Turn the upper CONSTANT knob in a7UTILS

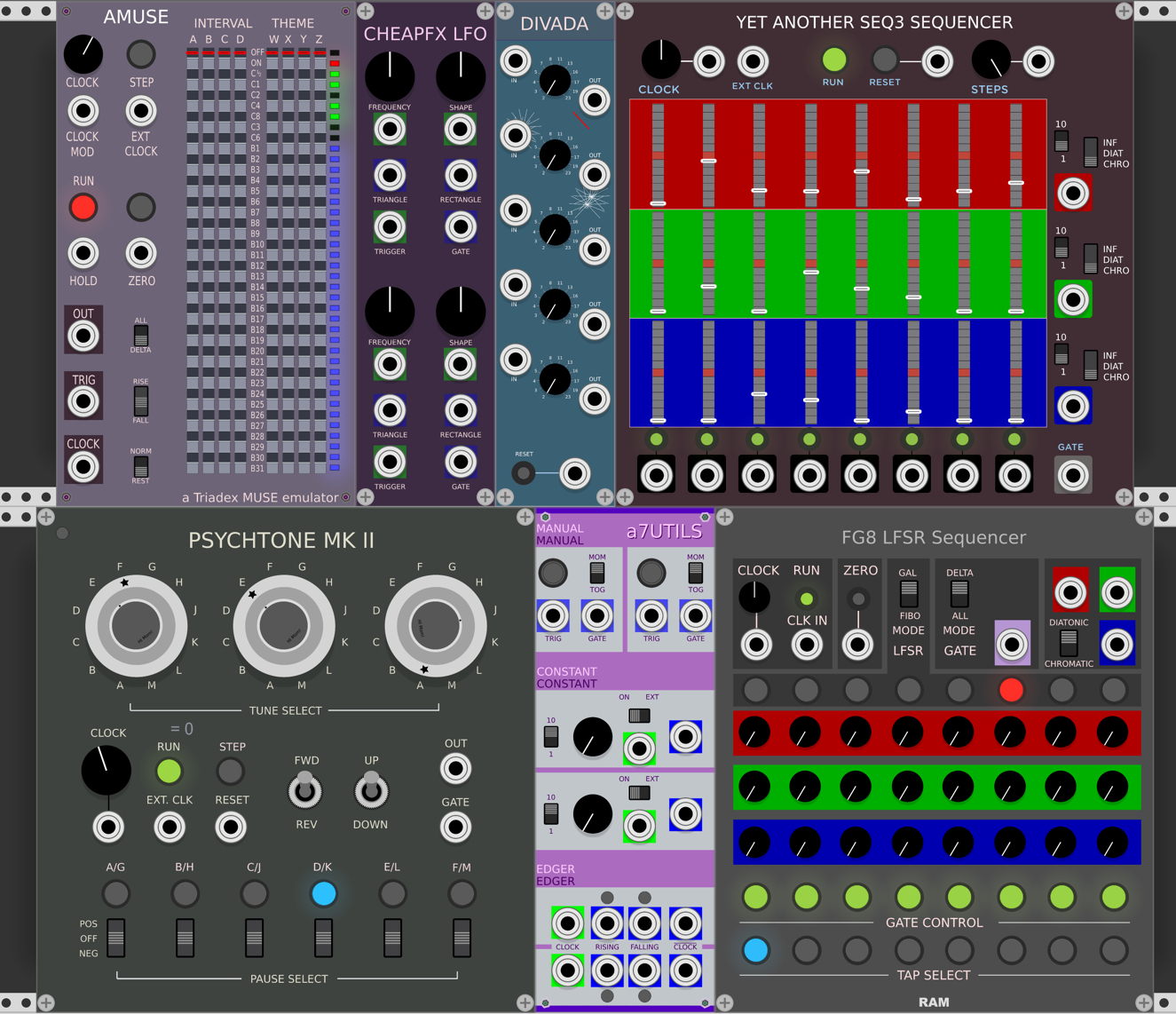592,737
